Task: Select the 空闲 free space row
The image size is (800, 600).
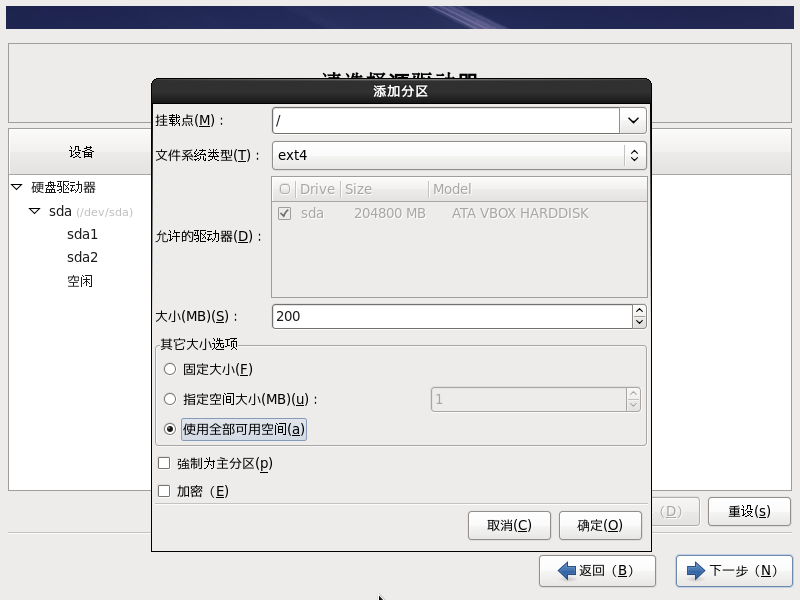Action: [80, 281]
